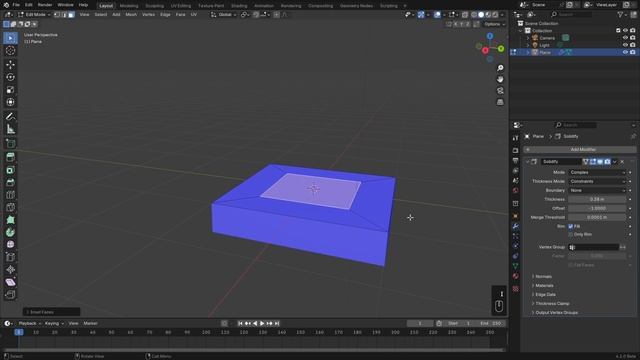Select the Knife tool
This screenshot has height=360, width=640.
pos(10,207)
